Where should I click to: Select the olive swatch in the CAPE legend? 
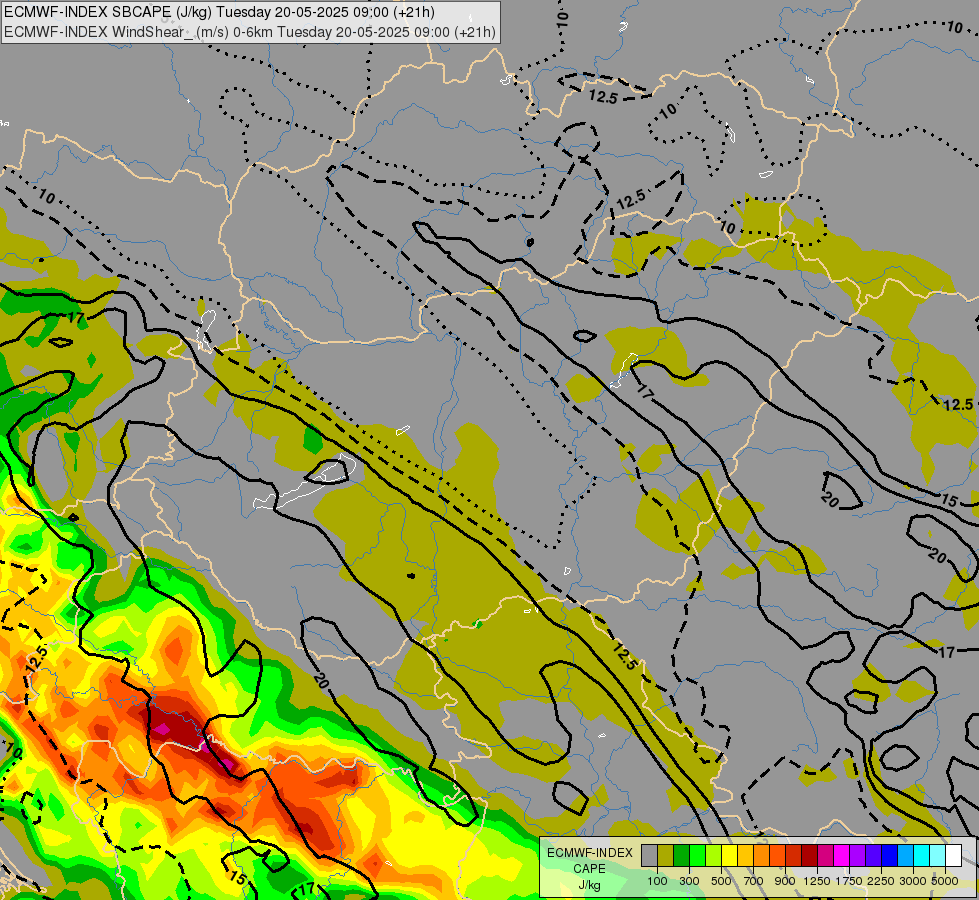(x=666, y=855)
